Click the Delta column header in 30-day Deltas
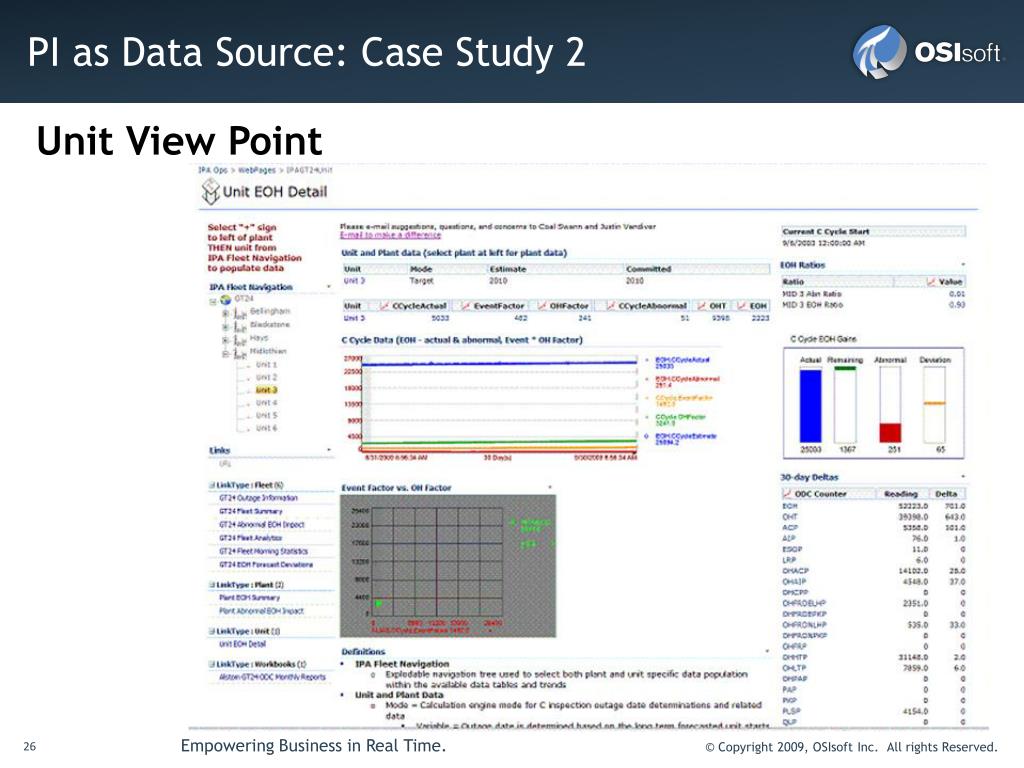The width and height of the screenshot is (1024, 768). [x=946, y=494]
